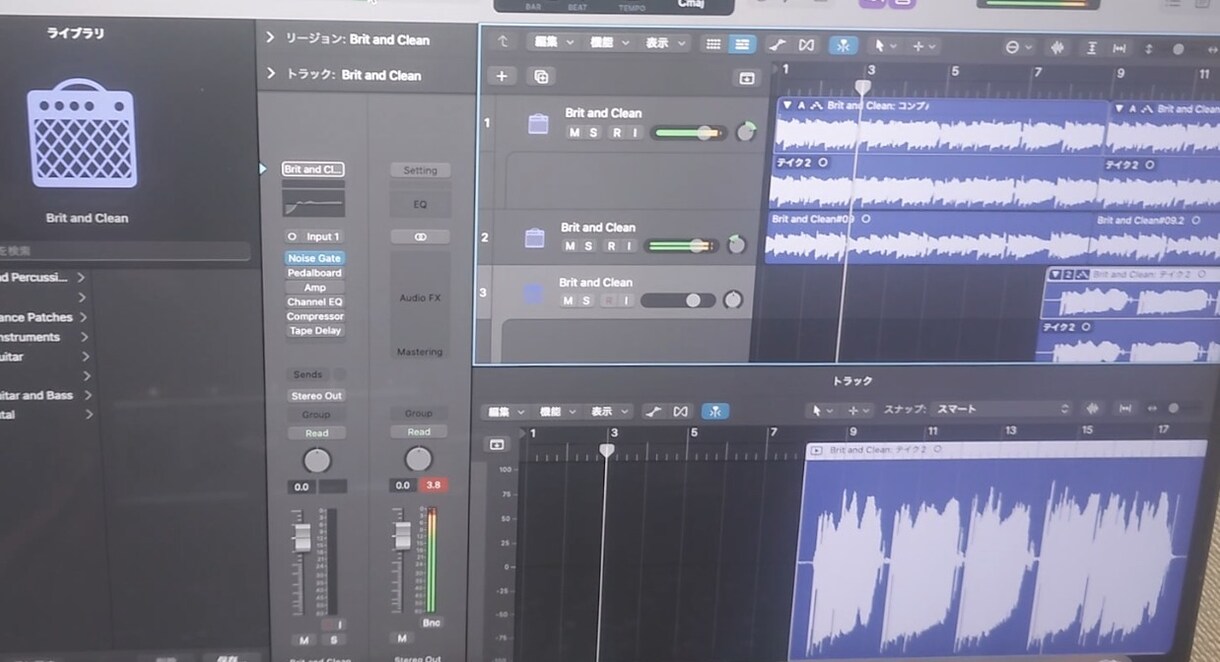The image size is (1220, 662).
Task: Solo track 1 Brit and Clean
Action: pyautogui.click(x=594, y=133)
